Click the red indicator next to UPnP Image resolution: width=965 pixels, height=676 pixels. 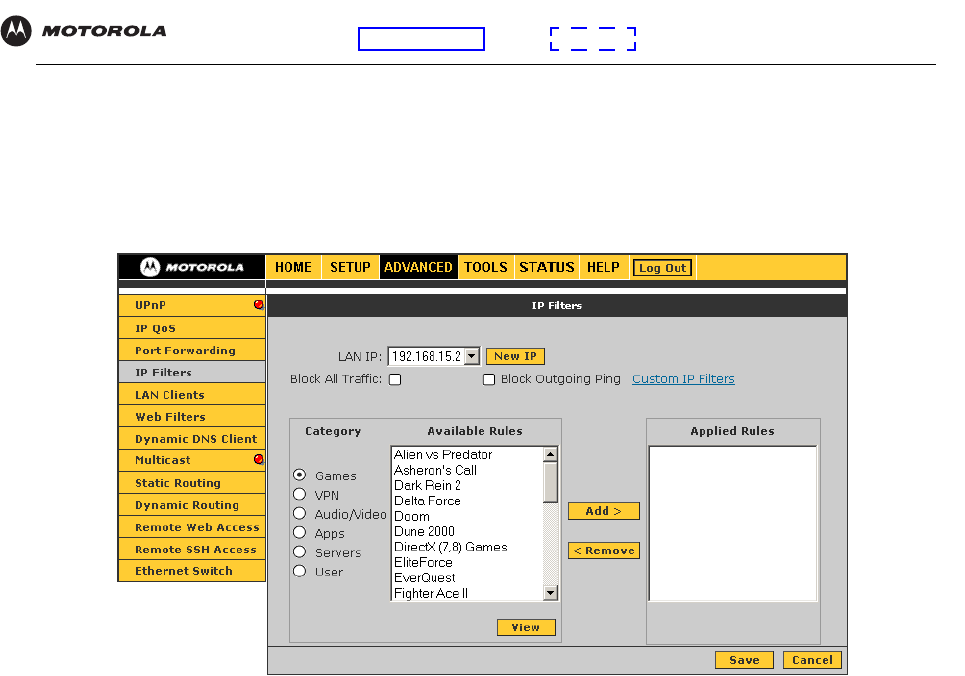(258, 304)
